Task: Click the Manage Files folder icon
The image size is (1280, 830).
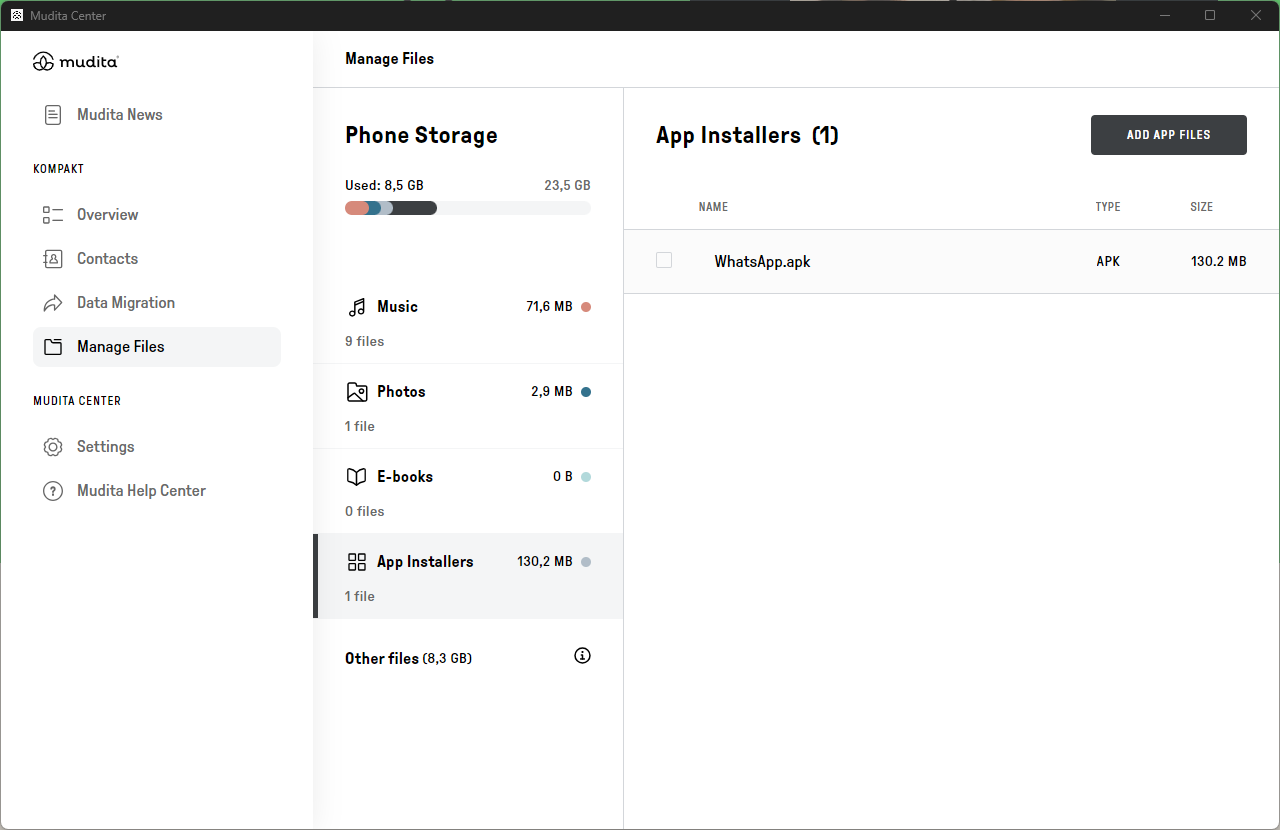Action: click(x=53, y=347)
